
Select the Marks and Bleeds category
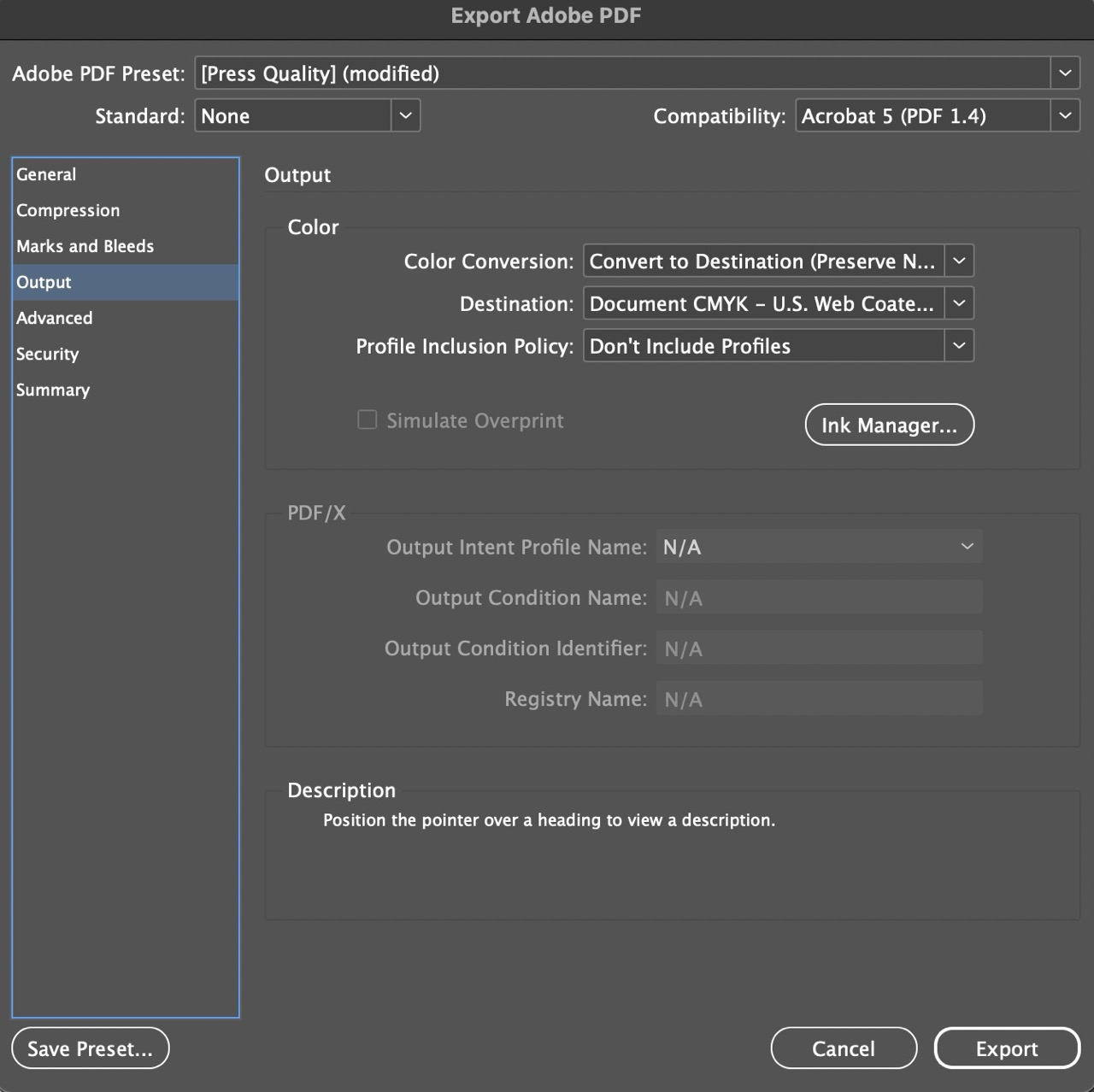(x=125, y=246)
